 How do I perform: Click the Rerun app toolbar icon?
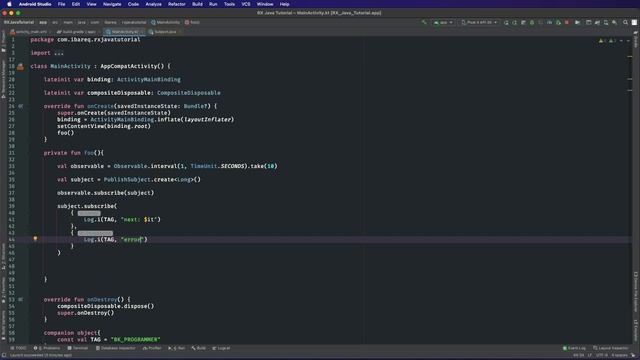tap(506, 22)
